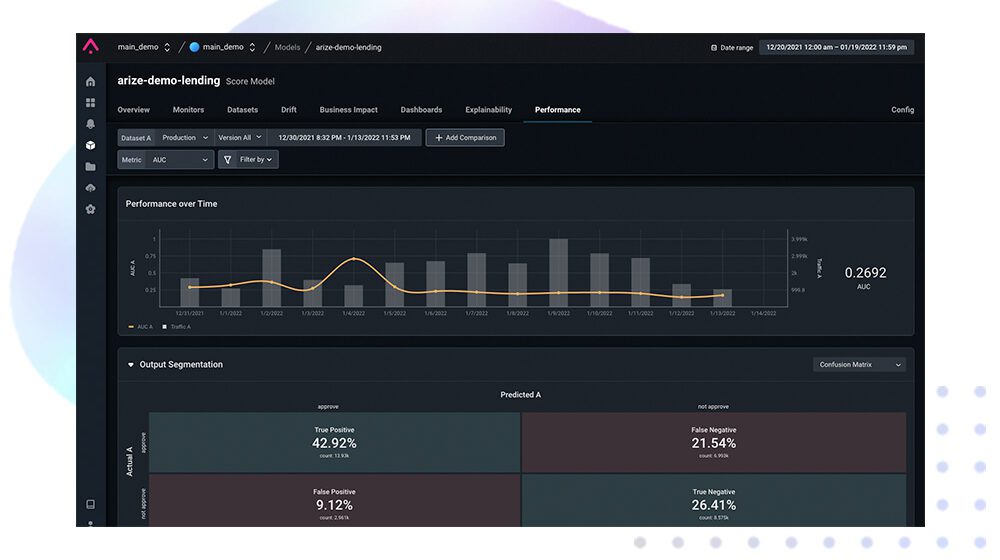Viewport: 1000px width, 560px height.
Task: Click the Arize logo icon
Action: click(x=91, y=46)
